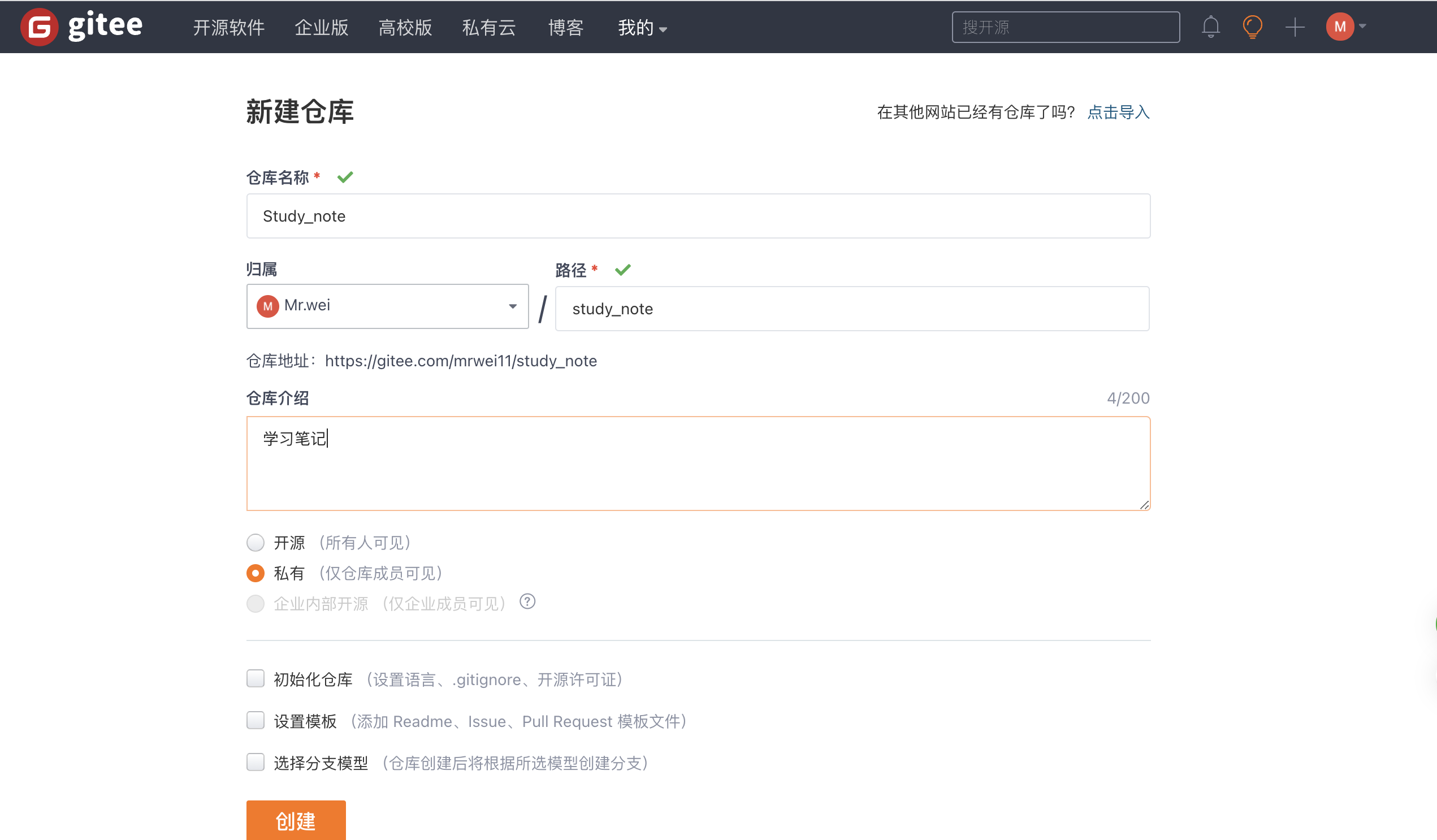Expand the 归属 owner dropdown
Screen dimensions: 1437x840
(512, 306)
